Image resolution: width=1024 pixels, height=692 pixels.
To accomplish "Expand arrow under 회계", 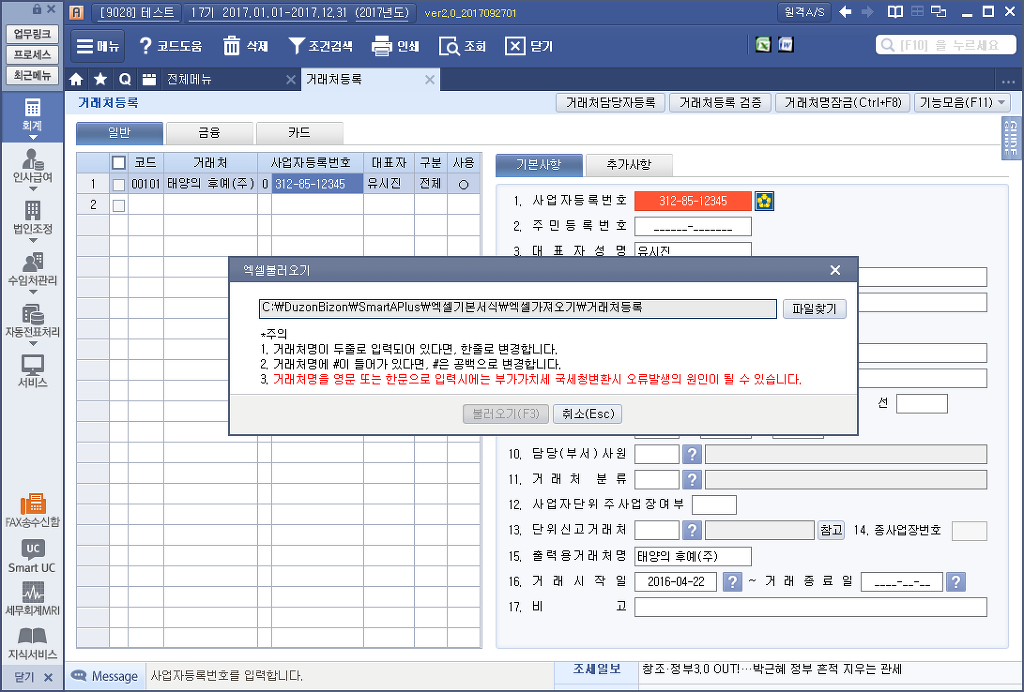I will pos(32,137).
